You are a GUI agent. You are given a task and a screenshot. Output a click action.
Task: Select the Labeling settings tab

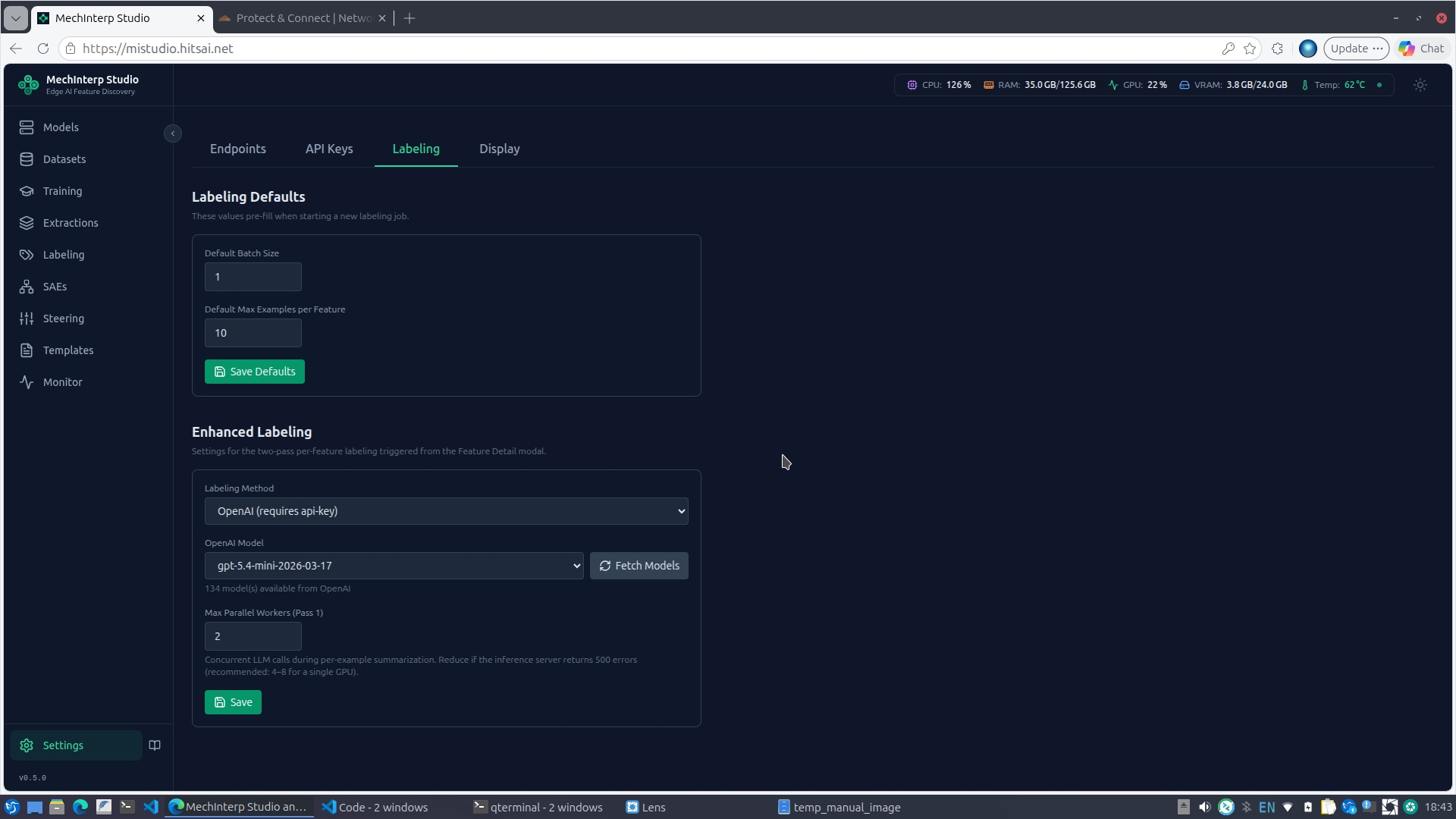[x=416, y=149]
